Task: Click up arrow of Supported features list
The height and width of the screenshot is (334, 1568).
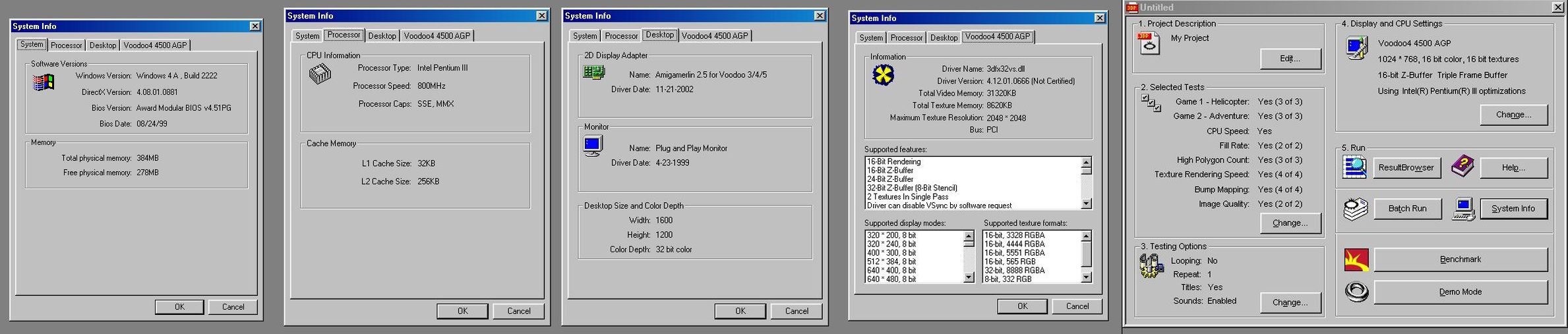Action: coord(1086,162)
